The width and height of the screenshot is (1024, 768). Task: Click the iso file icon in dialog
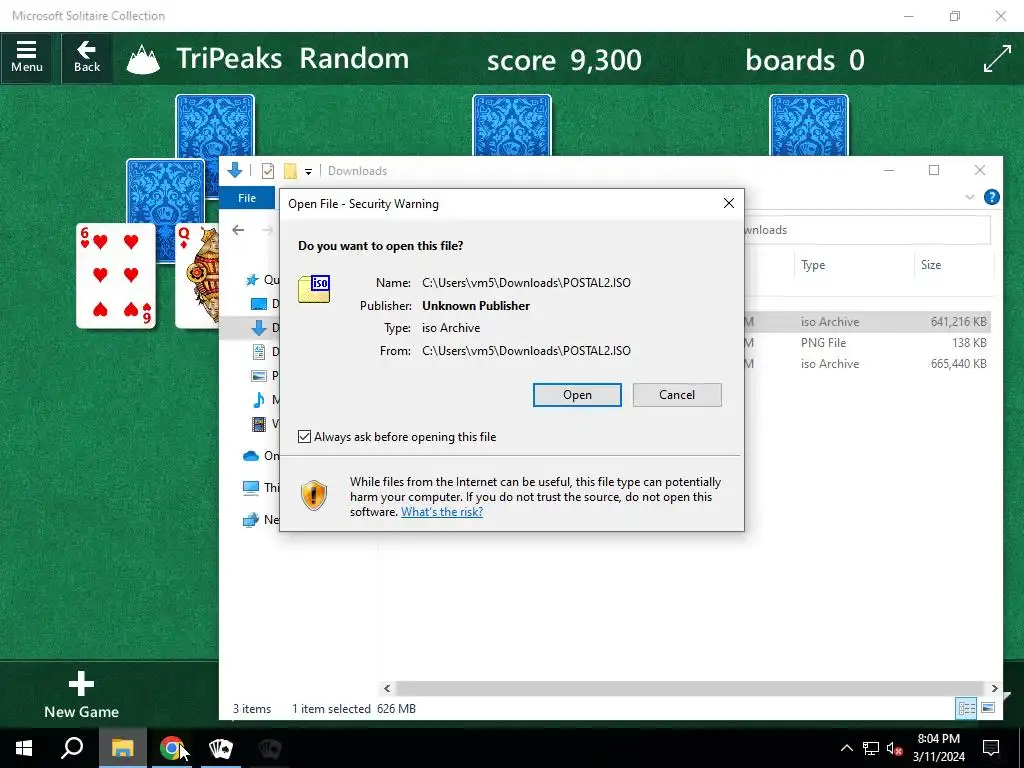[314, 289]
